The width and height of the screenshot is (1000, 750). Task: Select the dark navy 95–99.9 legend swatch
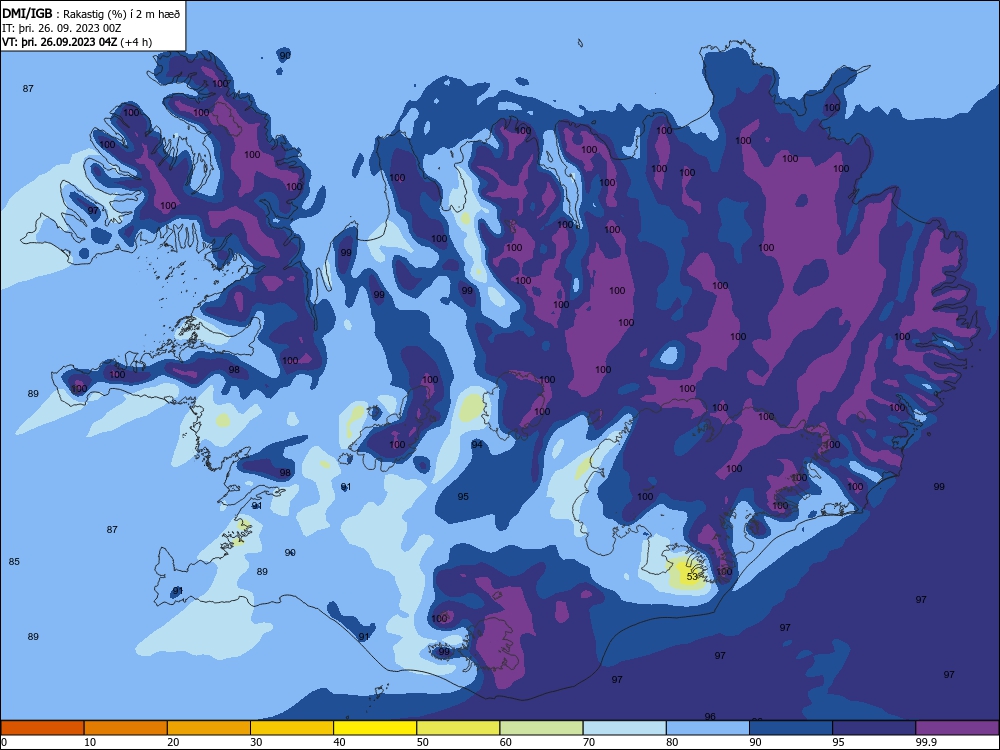pyautogui.click(x=874, y=728)
